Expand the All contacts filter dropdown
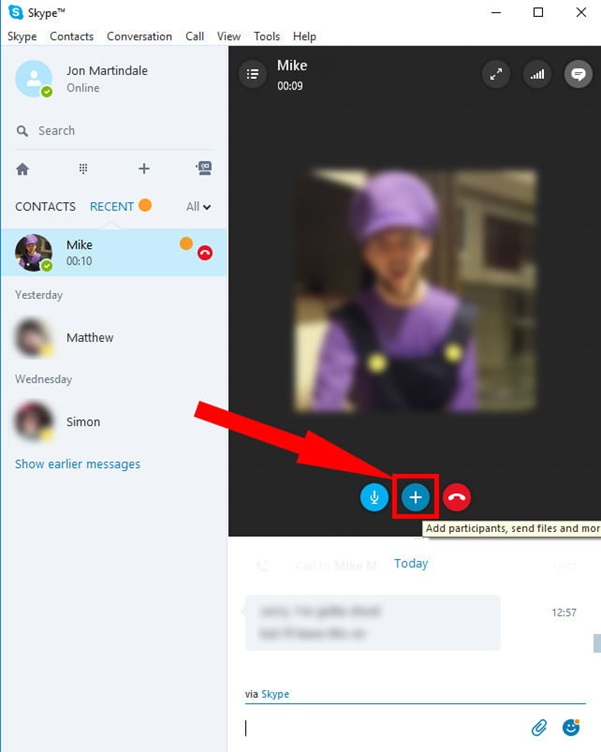The height and width of the screenshot is (752, 601). coord(199,207)
